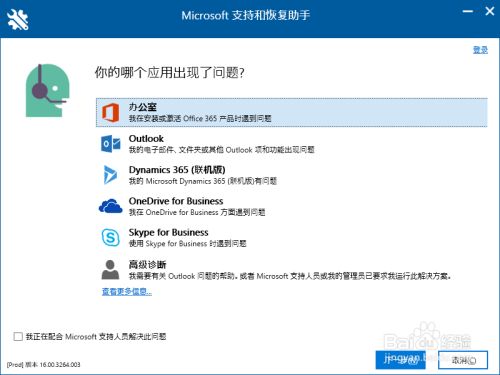
Task: Click the OneDrive blue cloud icon
Action: [x=111, y=206]
